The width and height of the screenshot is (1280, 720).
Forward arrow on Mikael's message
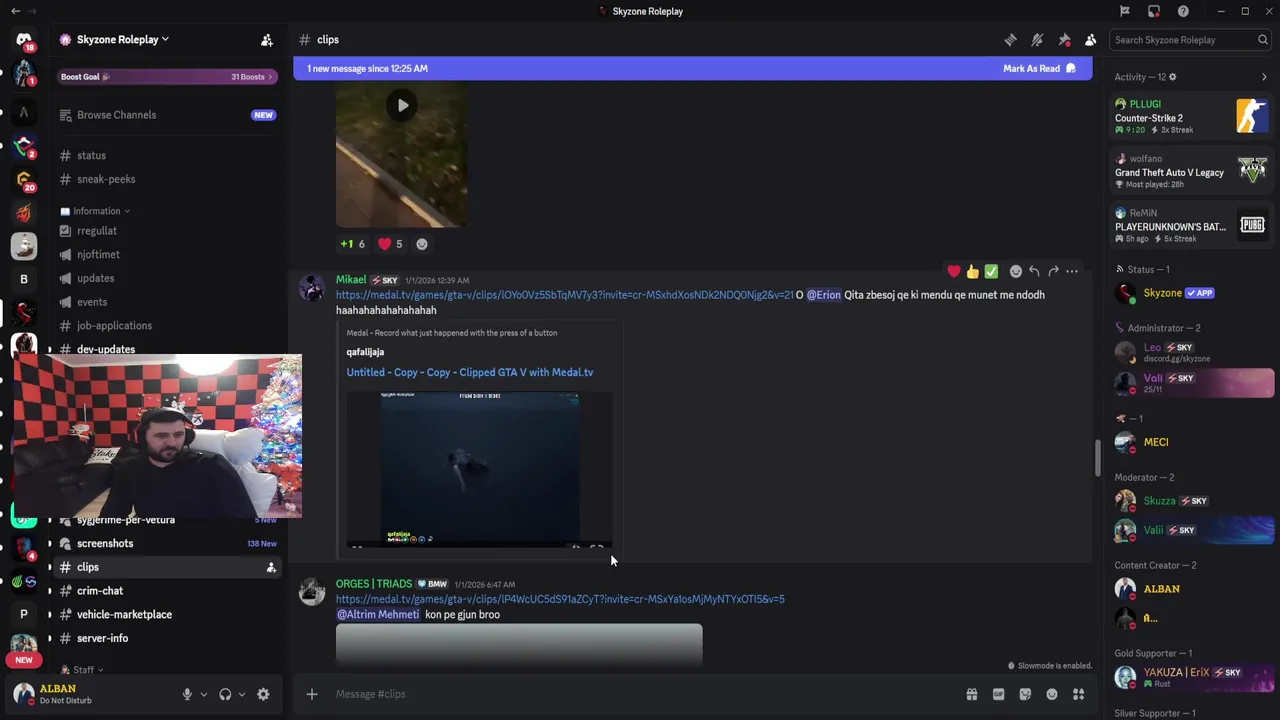pyautogui.click(x=1053, y=271)
